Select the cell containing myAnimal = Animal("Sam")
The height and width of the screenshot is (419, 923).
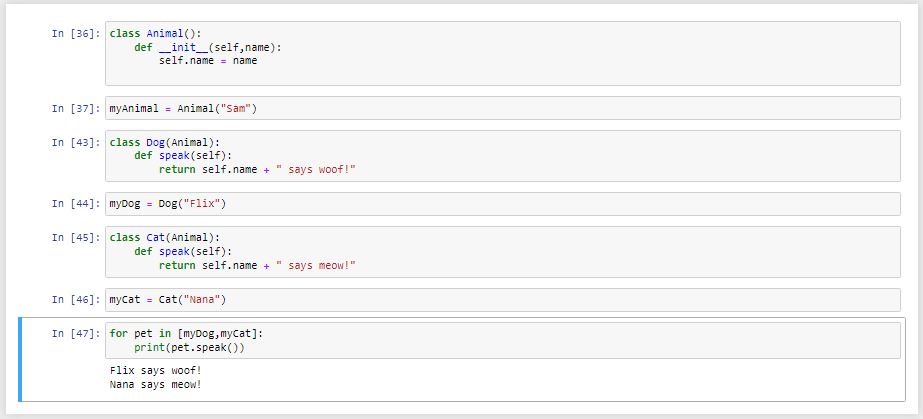click(500, 108)
